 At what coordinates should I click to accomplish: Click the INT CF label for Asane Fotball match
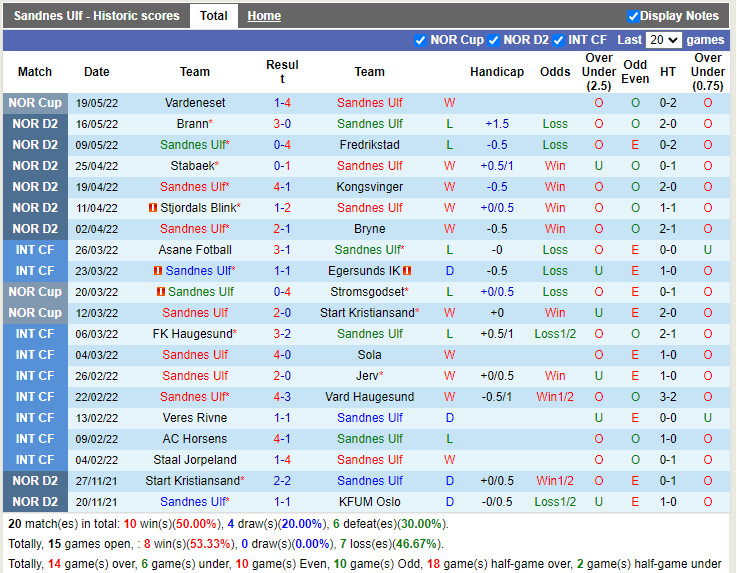[35, 250]
